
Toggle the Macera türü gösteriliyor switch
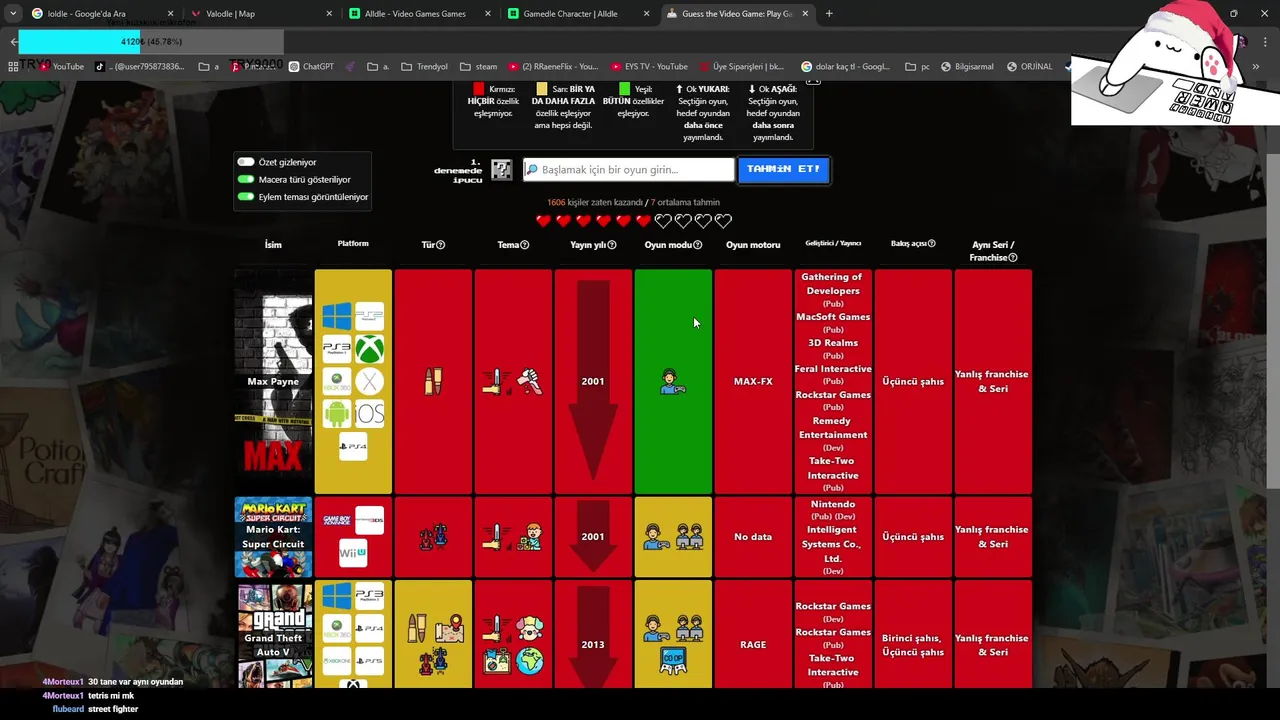point(246,180)
